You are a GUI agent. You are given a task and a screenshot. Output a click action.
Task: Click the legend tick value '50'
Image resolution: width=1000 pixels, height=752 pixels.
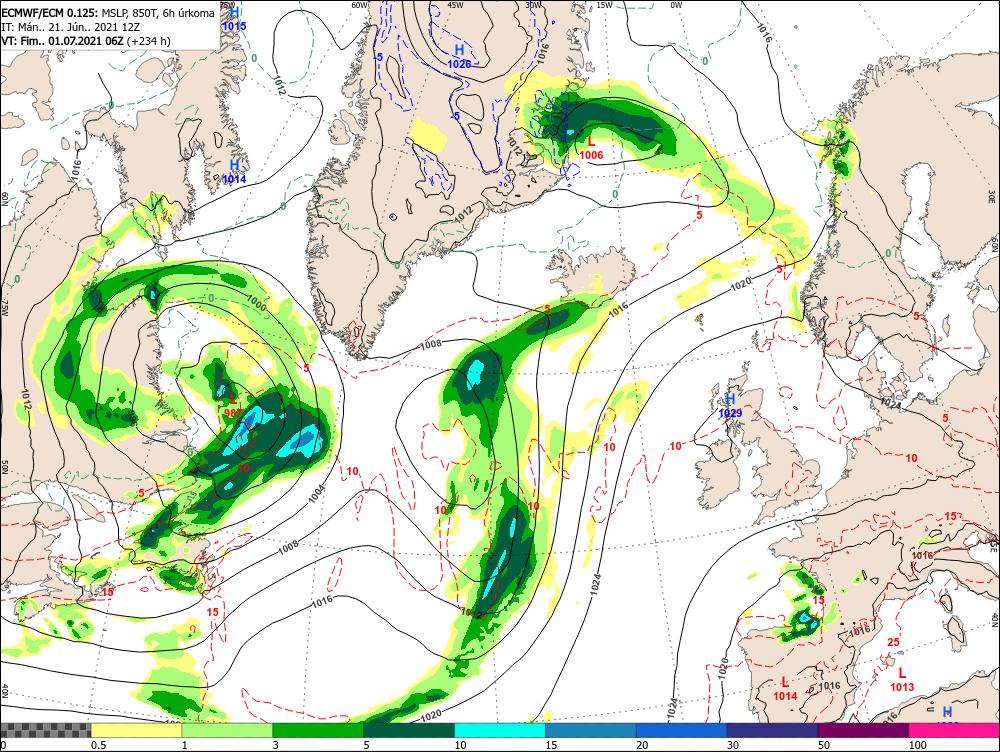(x=824, y=745)
